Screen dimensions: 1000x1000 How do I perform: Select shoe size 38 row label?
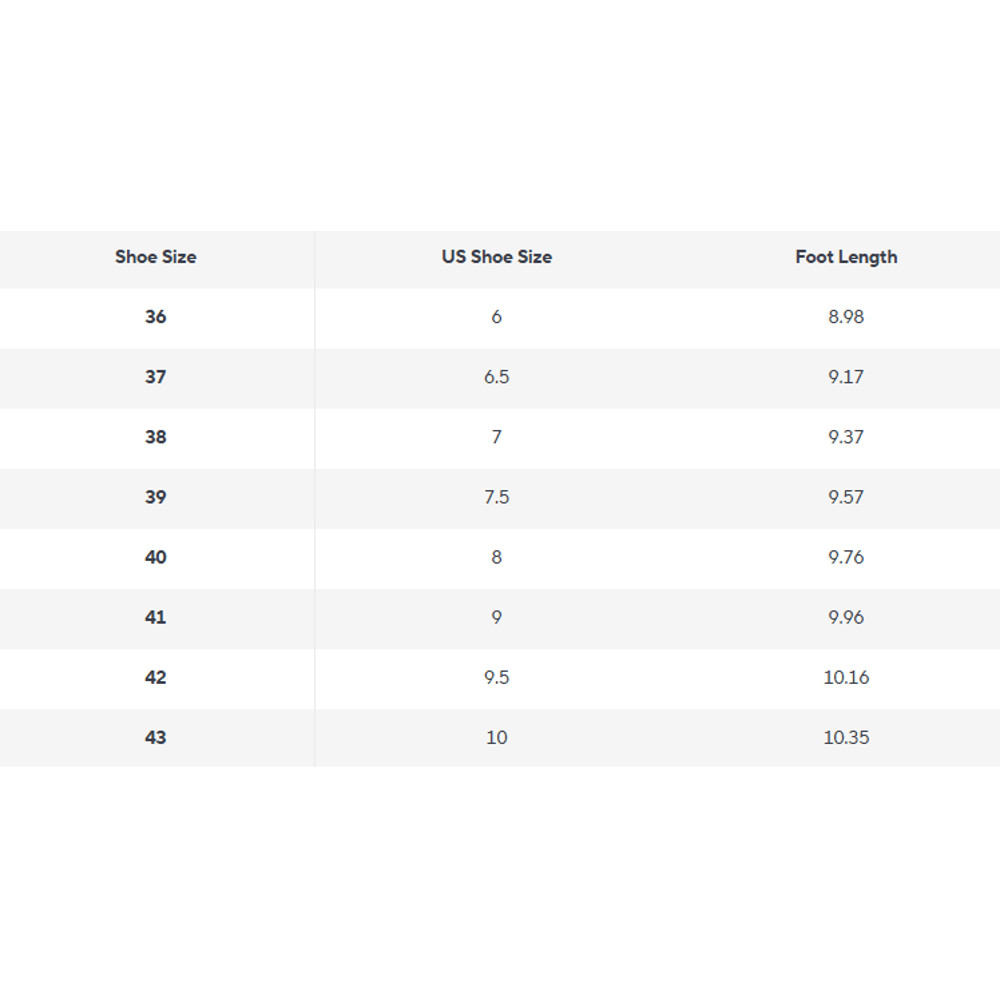click(156, 437)
